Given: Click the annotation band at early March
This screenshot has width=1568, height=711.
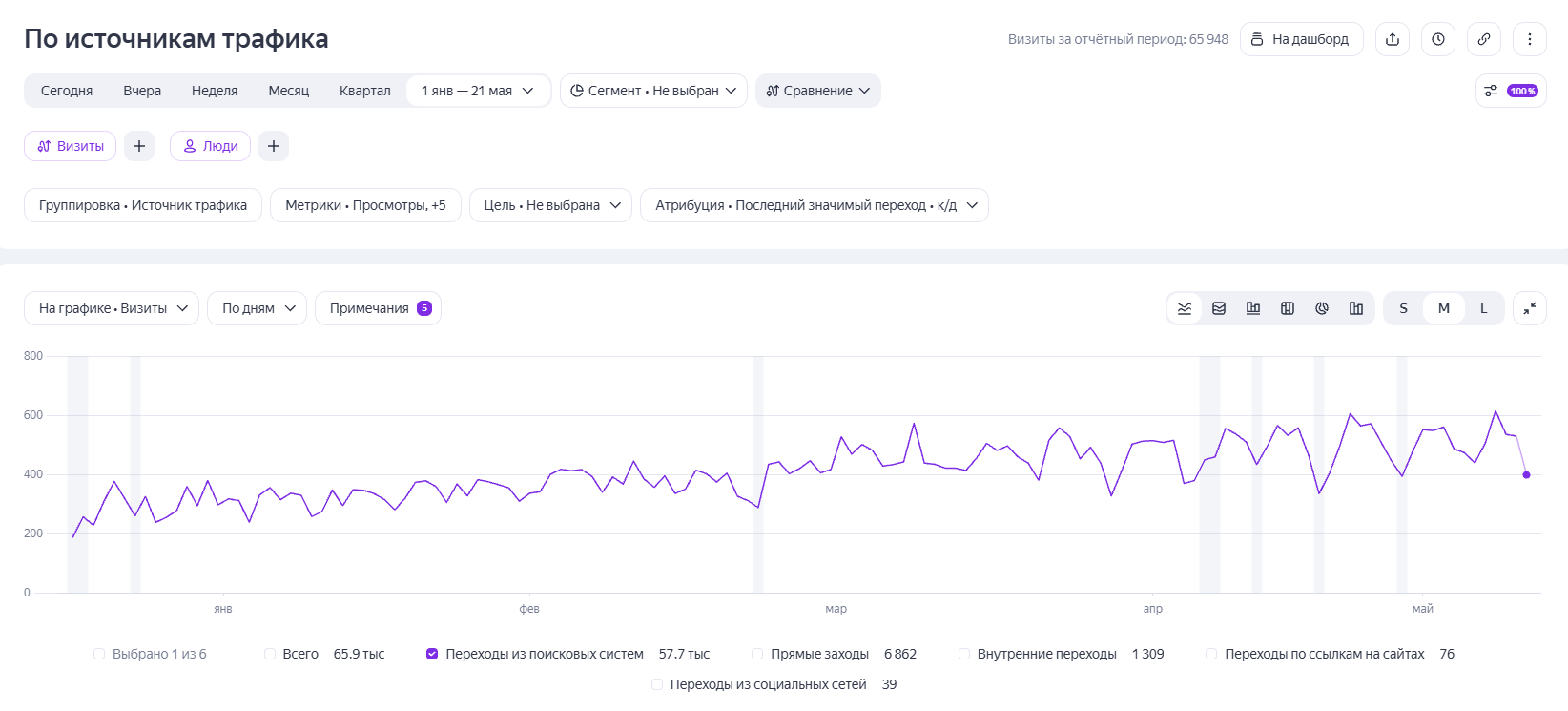Looking at the screenshot, I should pos(758,474).
